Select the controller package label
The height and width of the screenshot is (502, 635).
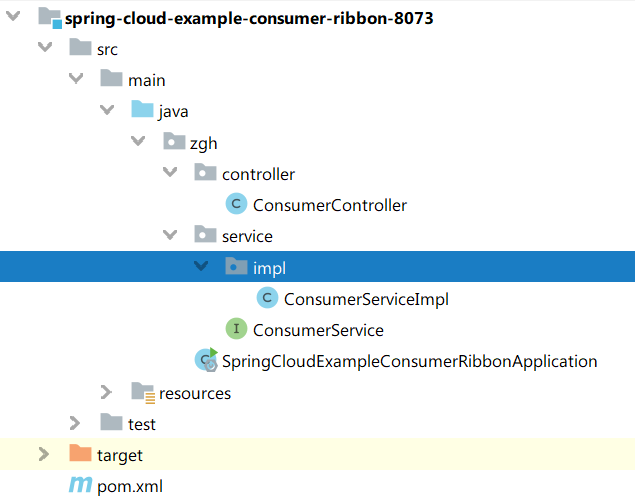click(258, 174)
